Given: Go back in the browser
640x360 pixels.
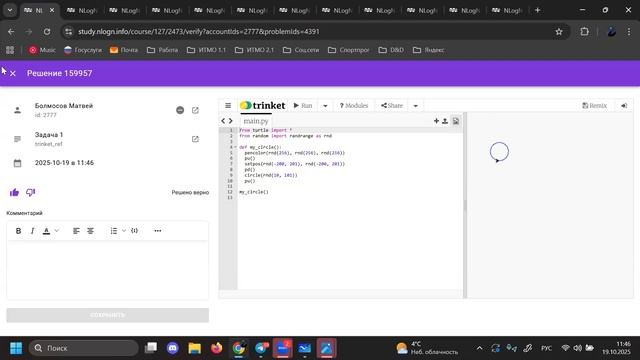Looking at the screenshot, I should tap(11, 31).
